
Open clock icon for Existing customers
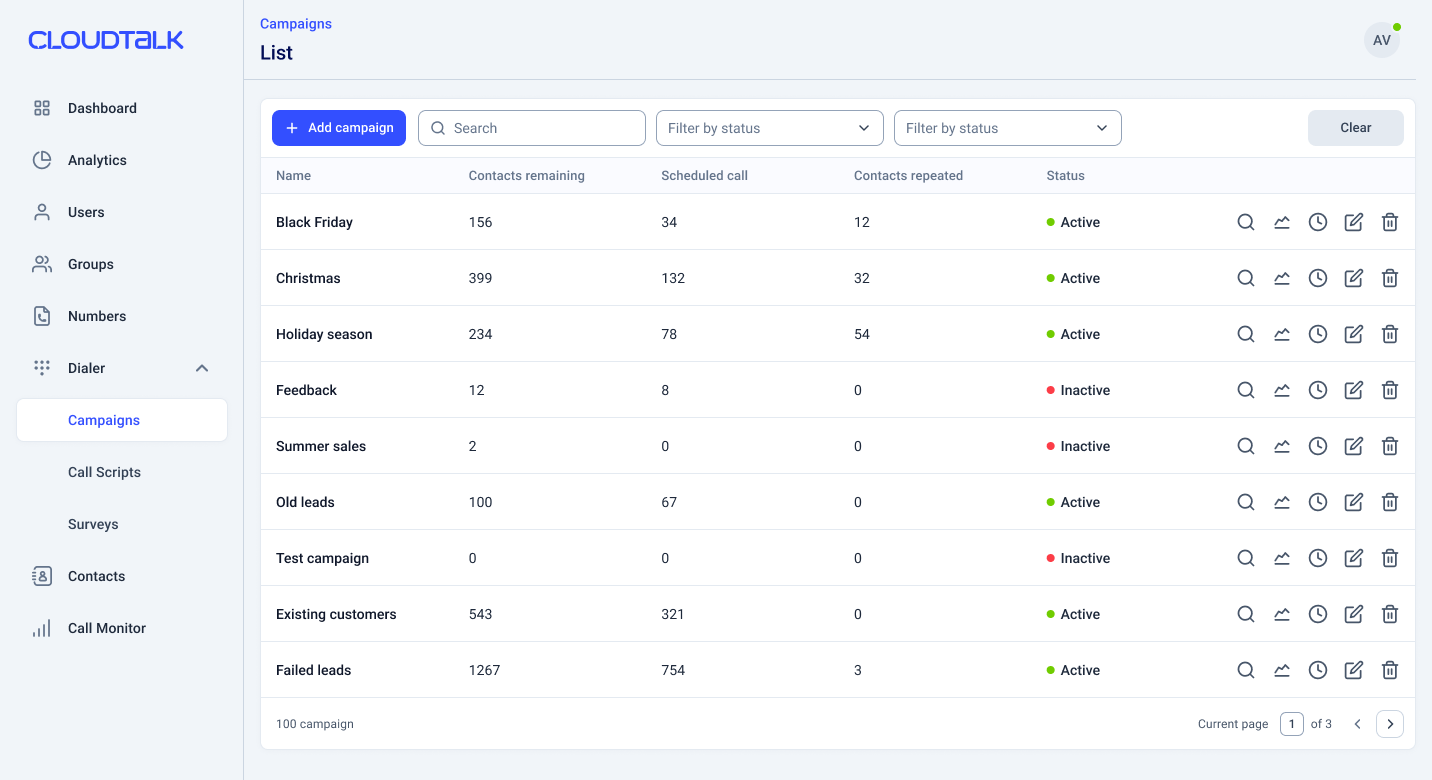tap(1317, 614)
